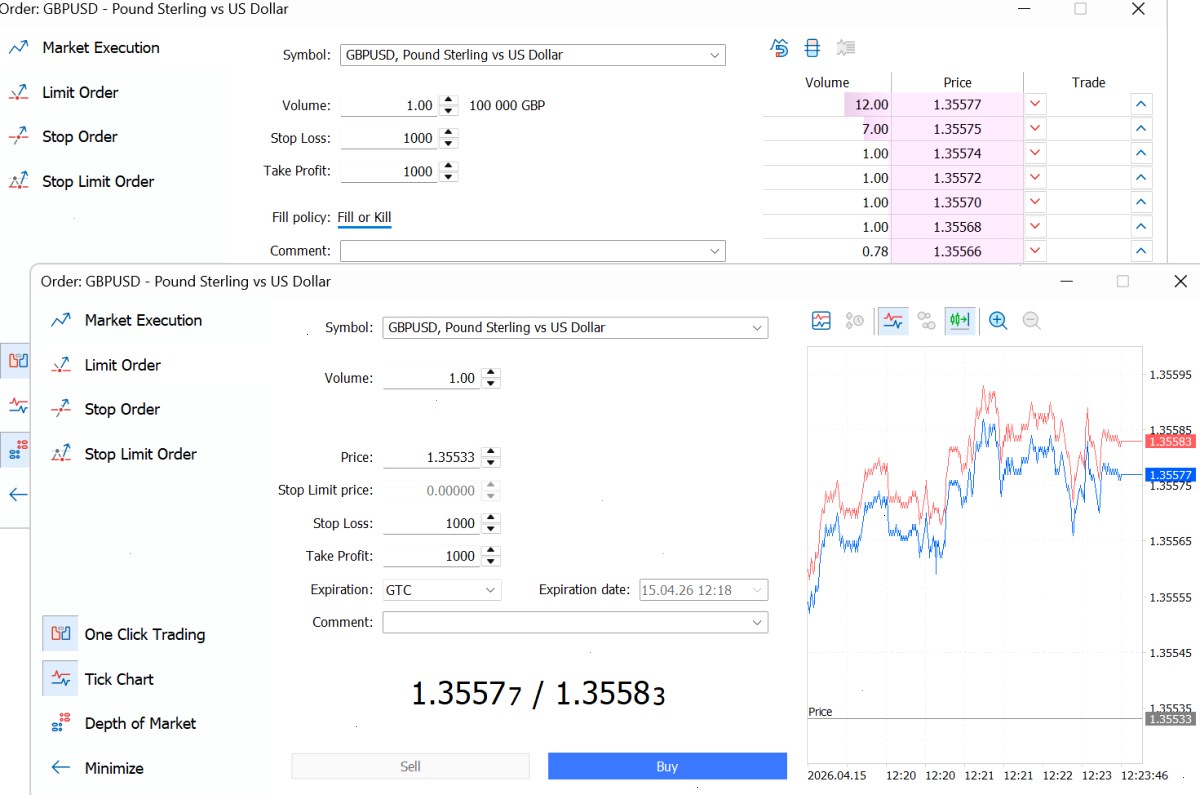Image resolution: width=1200 pixels, height=795 pixels.
Task: Click sell arrow at price 1.35577
Action: 1035,104
